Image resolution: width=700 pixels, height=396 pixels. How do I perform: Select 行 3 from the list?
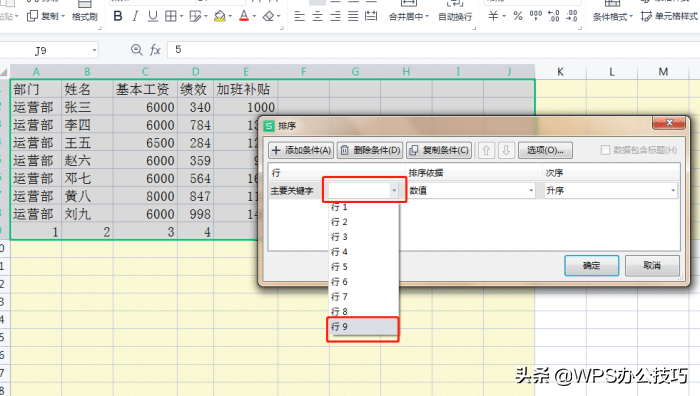pyautogui.click(x=363, y=237)
